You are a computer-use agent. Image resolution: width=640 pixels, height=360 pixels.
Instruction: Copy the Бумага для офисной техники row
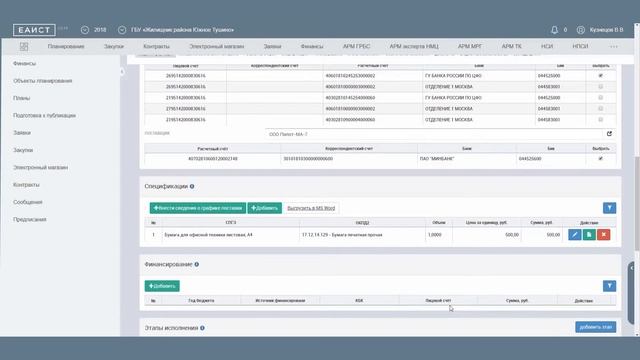point(589,235)
